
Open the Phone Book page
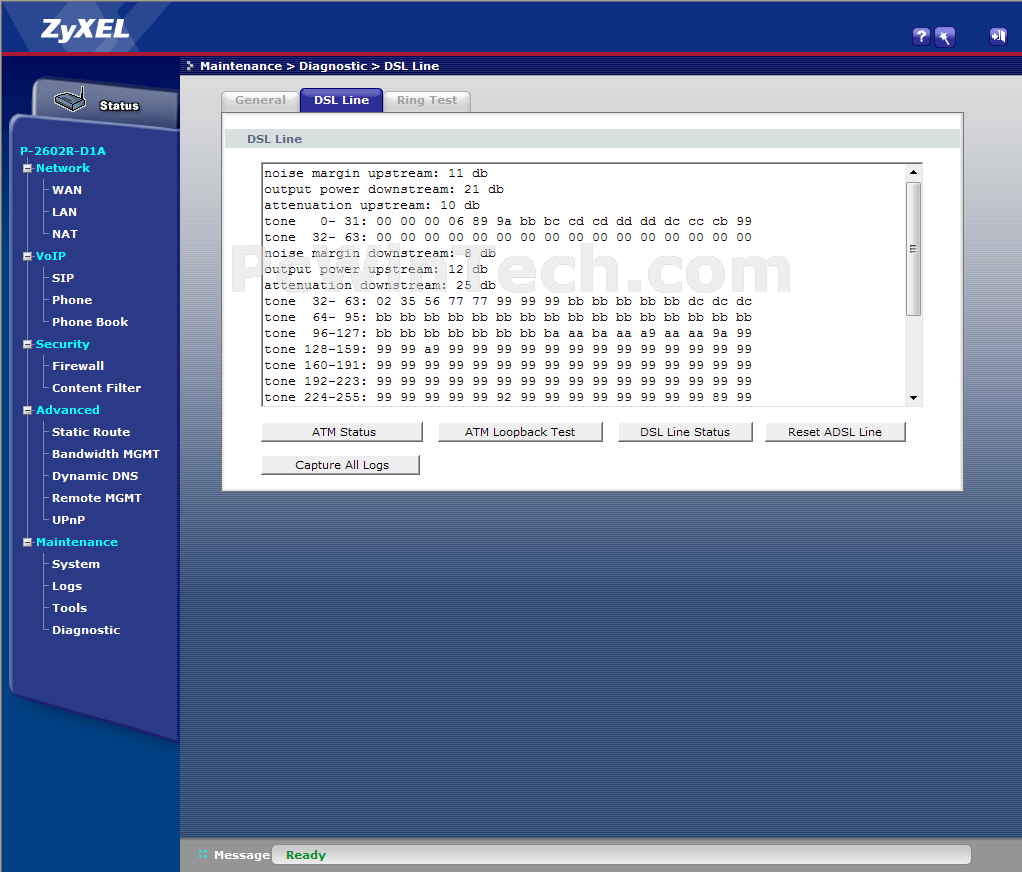click(x=90, y=322)
